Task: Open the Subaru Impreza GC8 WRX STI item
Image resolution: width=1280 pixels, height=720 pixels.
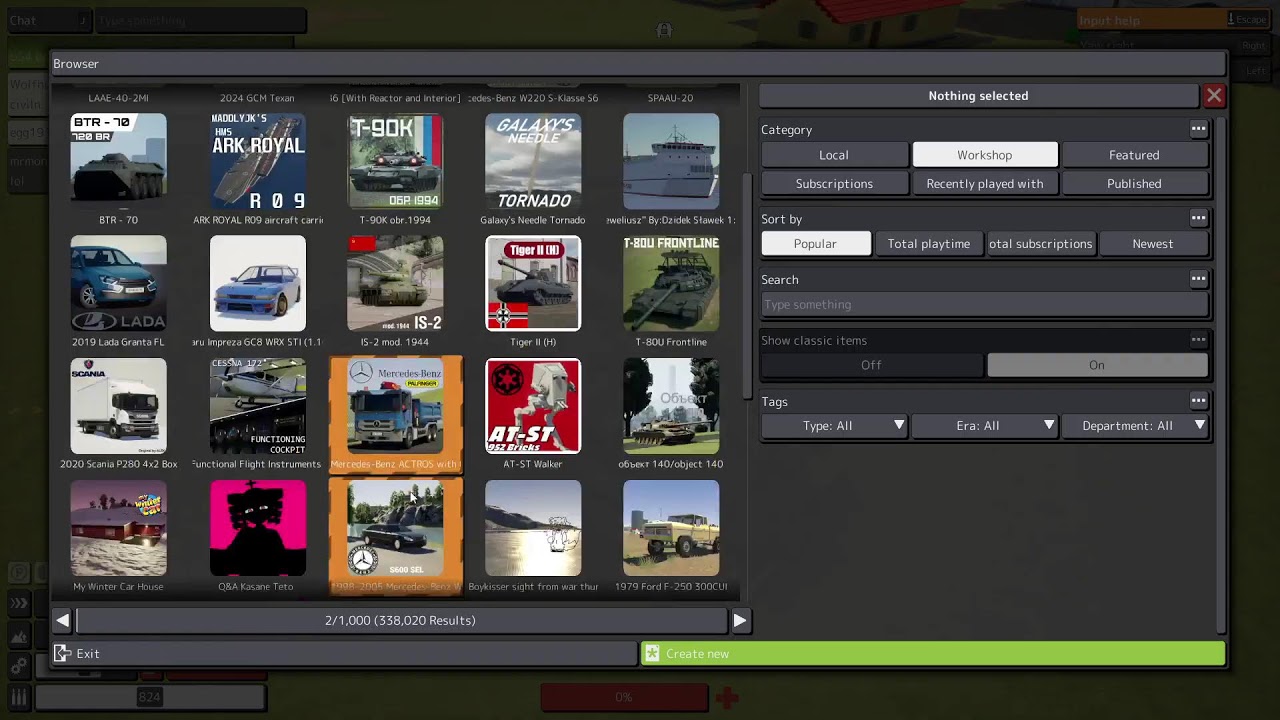Action: [x=258, y=283]
